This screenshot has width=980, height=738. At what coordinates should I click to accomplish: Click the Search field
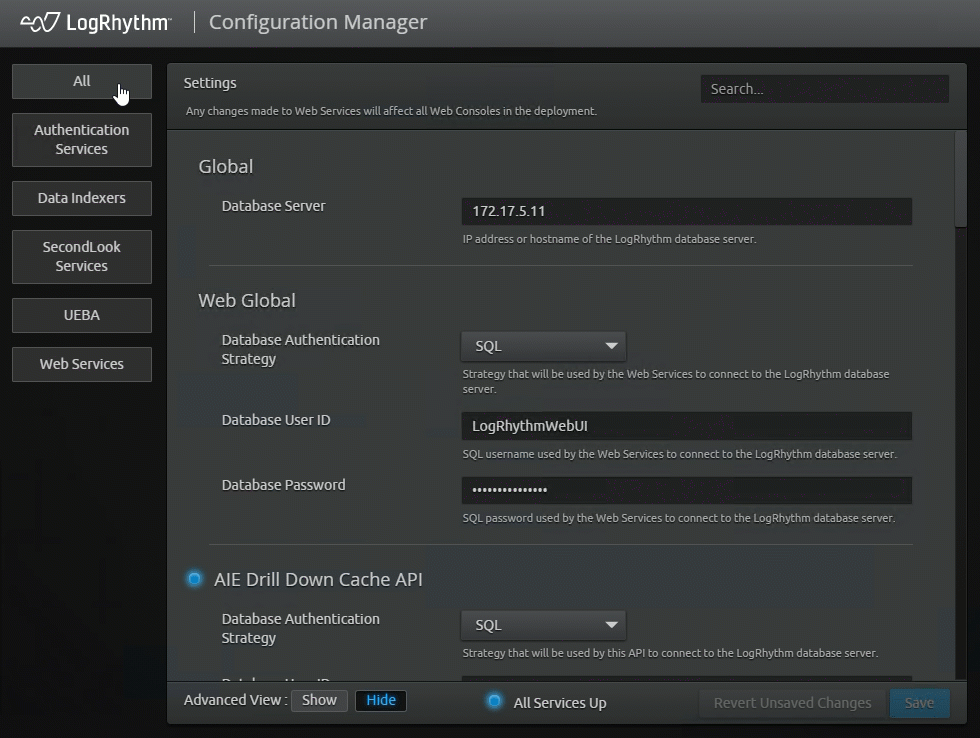(823, 88)
